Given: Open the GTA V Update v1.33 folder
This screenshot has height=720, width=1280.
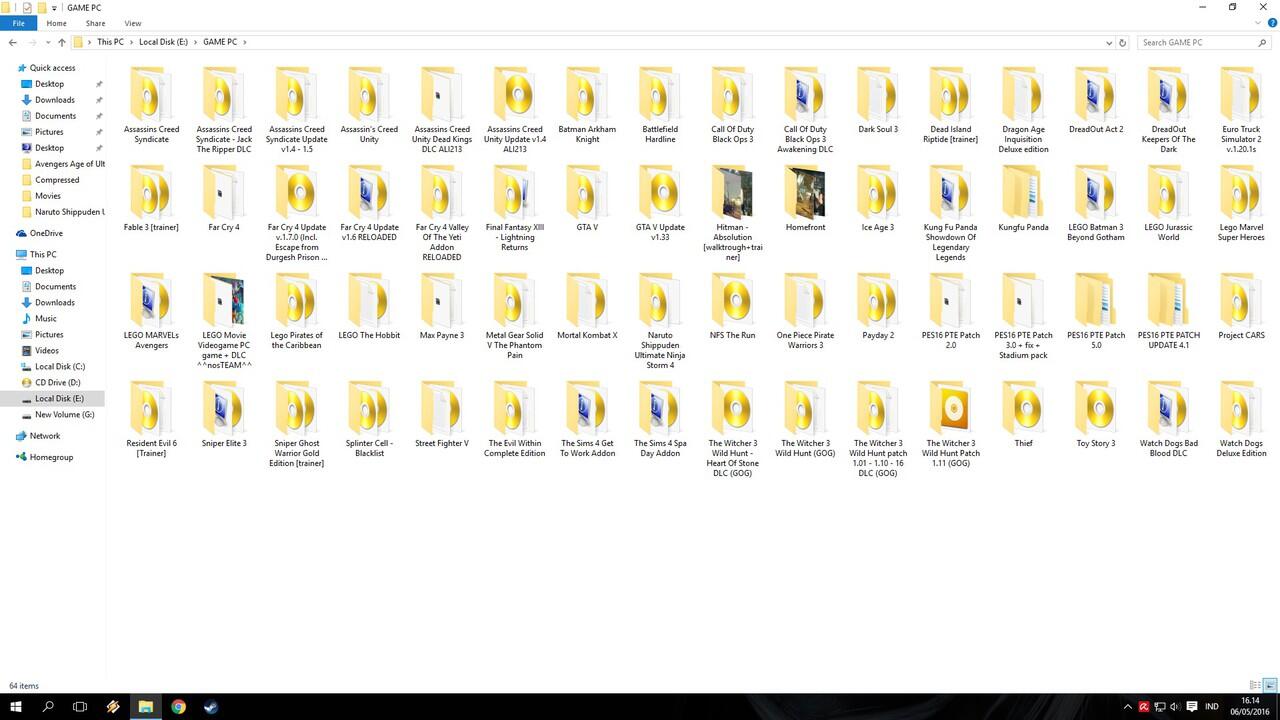Looking at the screenshot, I should pos(660,203).
